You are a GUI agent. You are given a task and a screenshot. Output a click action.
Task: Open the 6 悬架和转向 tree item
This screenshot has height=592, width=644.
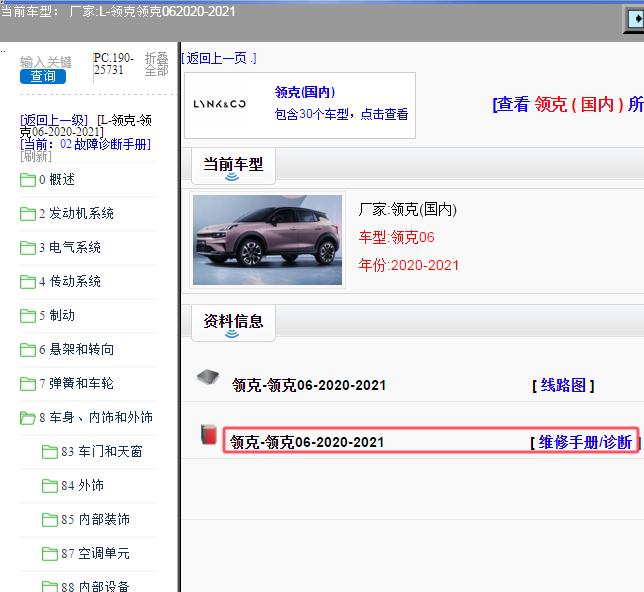point(76,350)
